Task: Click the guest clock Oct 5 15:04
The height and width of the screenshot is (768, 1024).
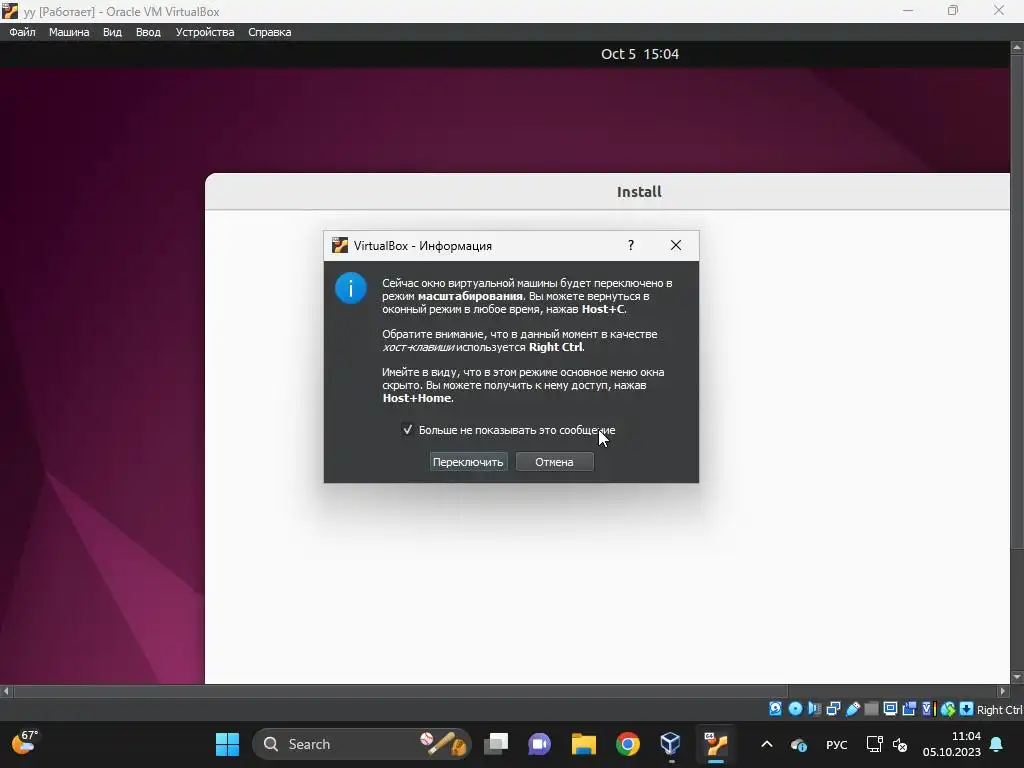Action: pyautogui.click(x=640, y=54)
